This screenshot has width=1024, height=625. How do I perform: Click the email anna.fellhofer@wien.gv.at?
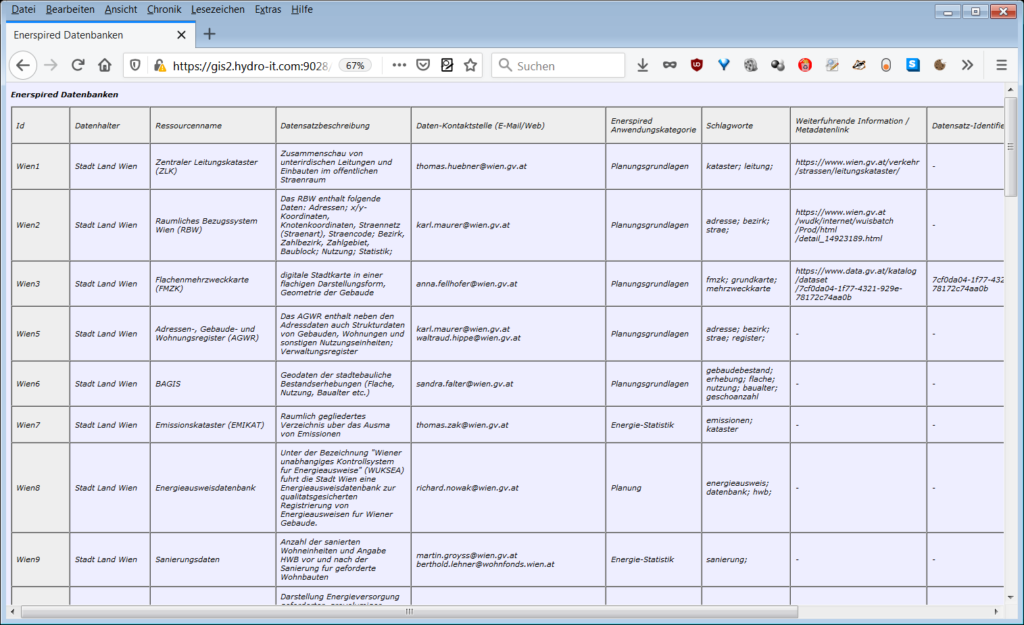466,283
